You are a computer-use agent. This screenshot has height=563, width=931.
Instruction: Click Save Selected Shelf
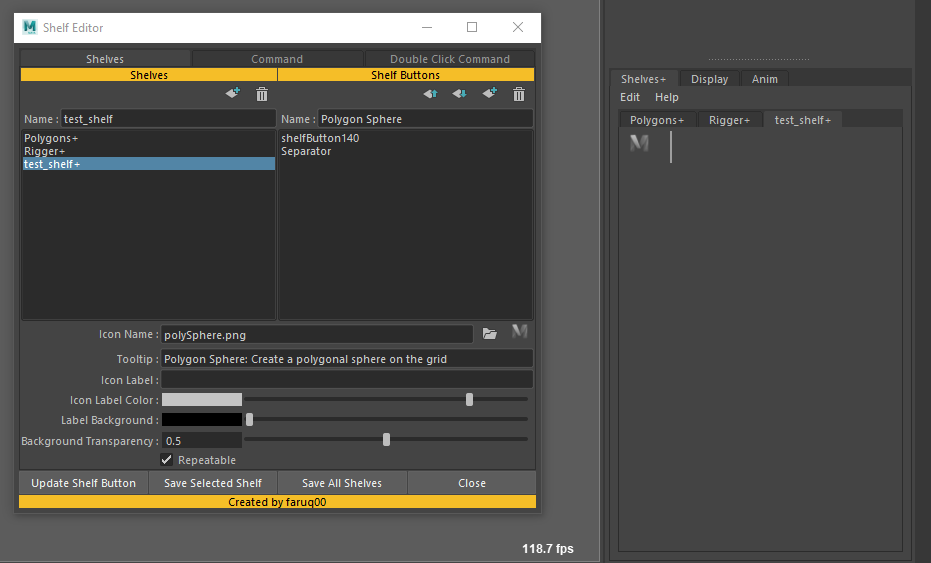[213, 483]
